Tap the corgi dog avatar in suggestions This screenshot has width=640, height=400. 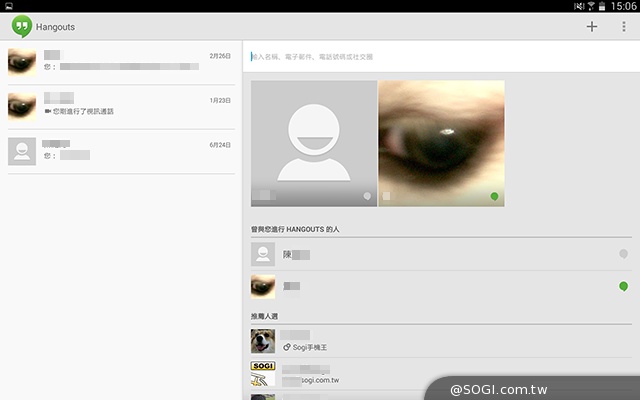263,341
